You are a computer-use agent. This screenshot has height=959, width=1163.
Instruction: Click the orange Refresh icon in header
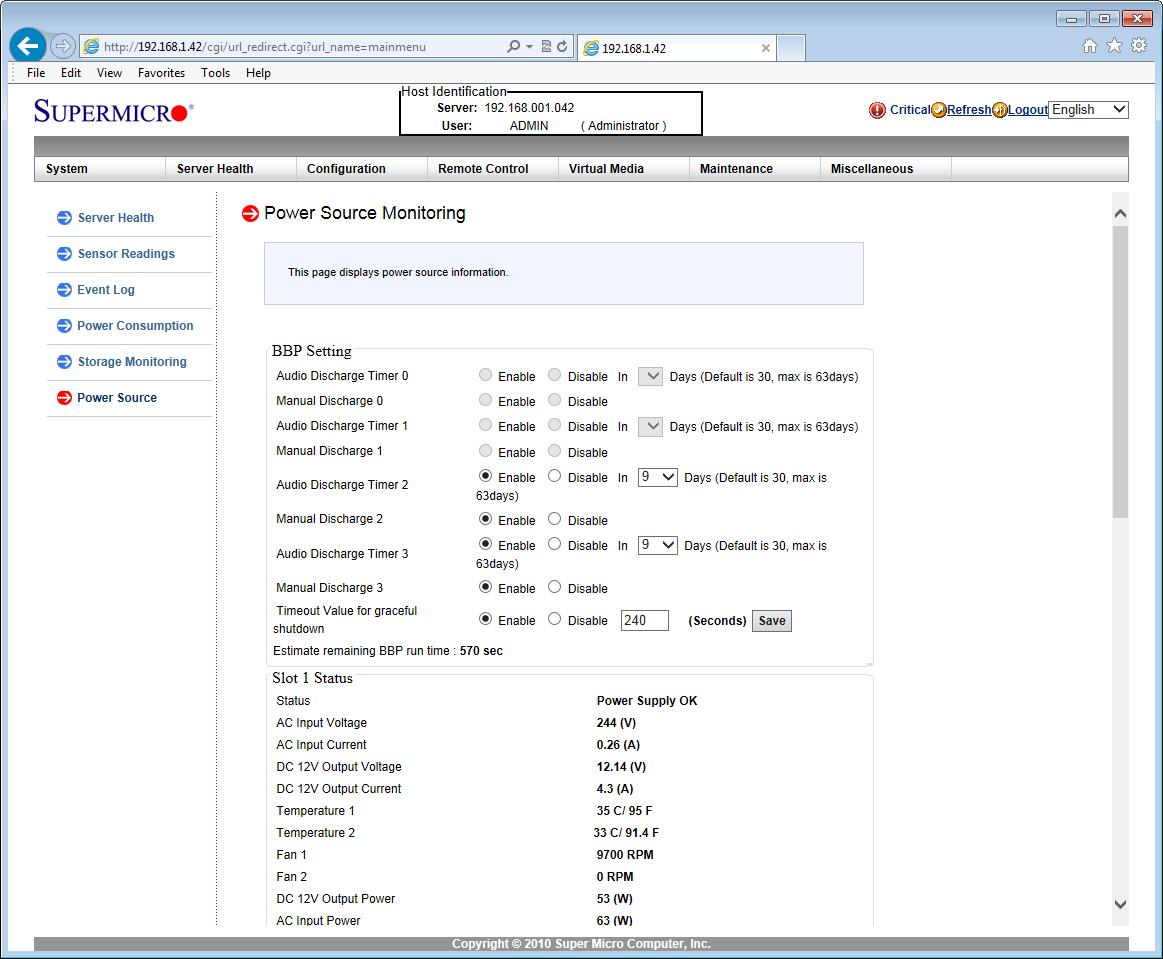click(x=939, y=110)
